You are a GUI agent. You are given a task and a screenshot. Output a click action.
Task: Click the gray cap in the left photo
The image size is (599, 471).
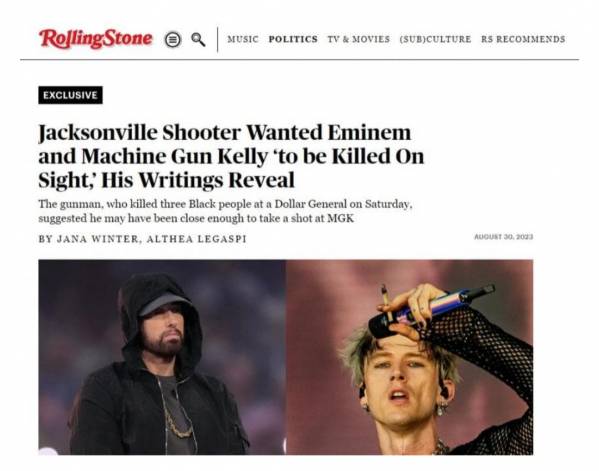coord(165,304)
